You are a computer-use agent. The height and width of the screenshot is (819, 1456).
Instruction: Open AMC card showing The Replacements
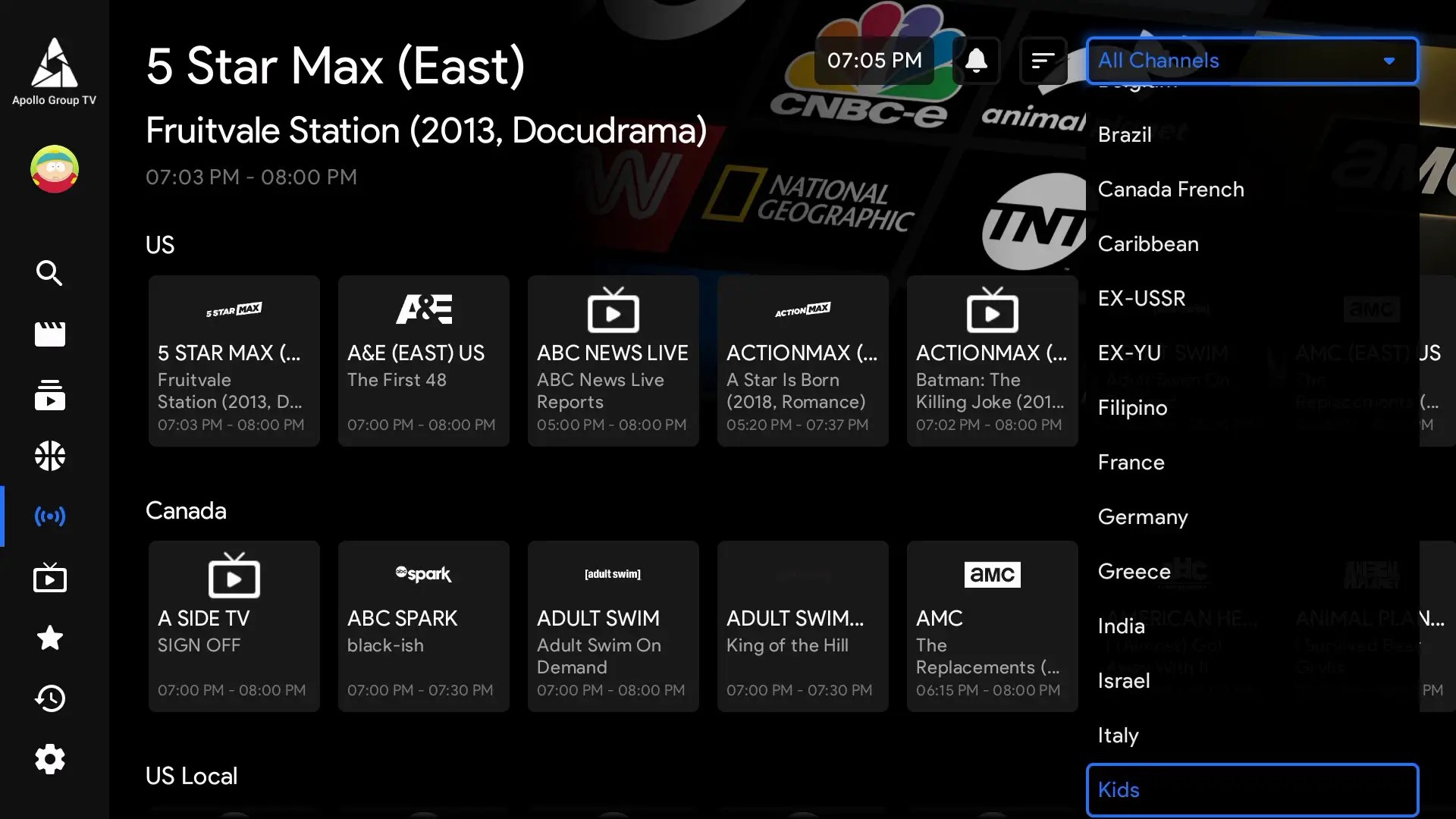(992, 626)
